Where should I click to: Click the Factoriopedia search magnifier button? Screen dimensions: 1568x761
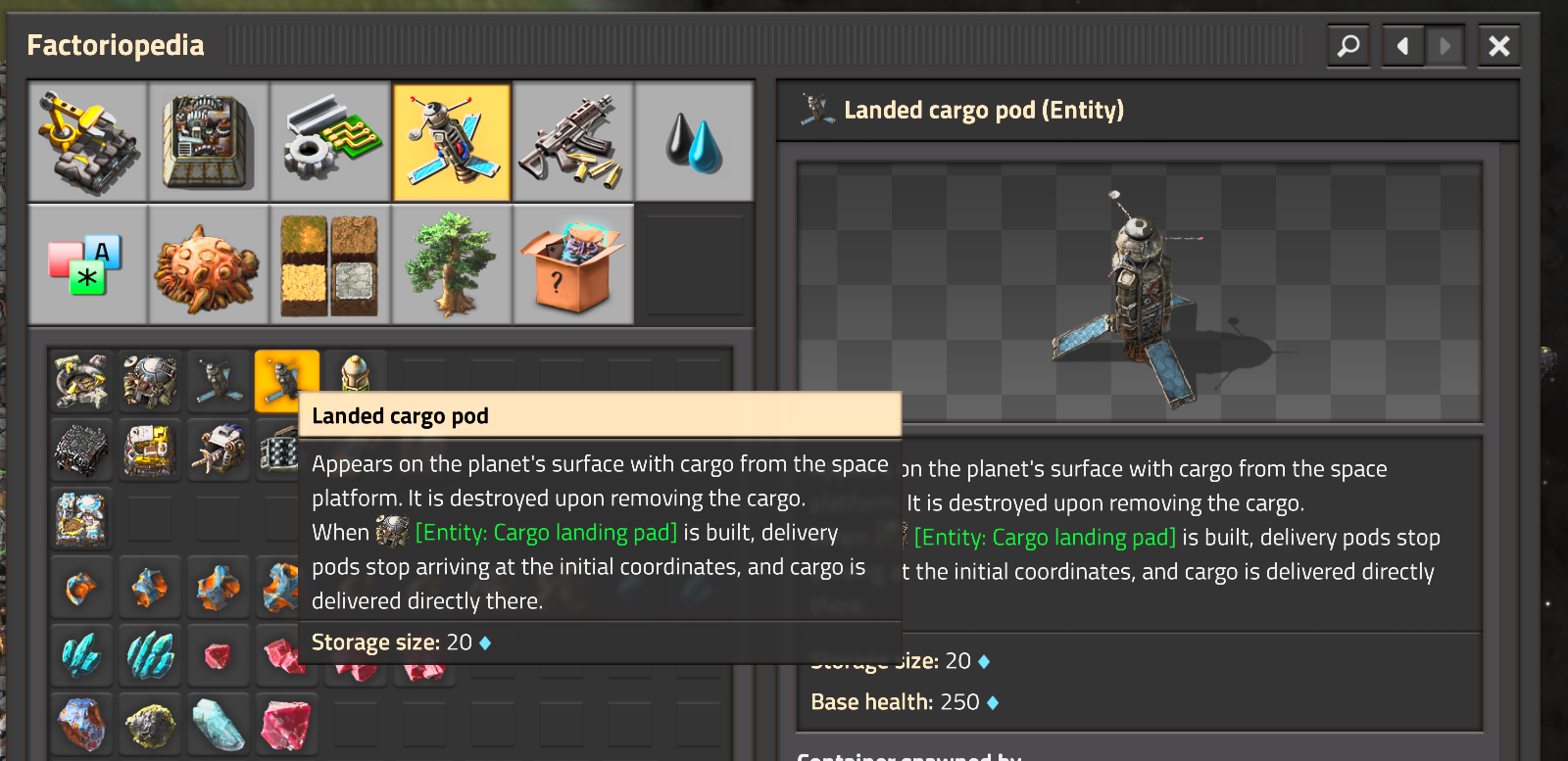[x=1348, y=46]
